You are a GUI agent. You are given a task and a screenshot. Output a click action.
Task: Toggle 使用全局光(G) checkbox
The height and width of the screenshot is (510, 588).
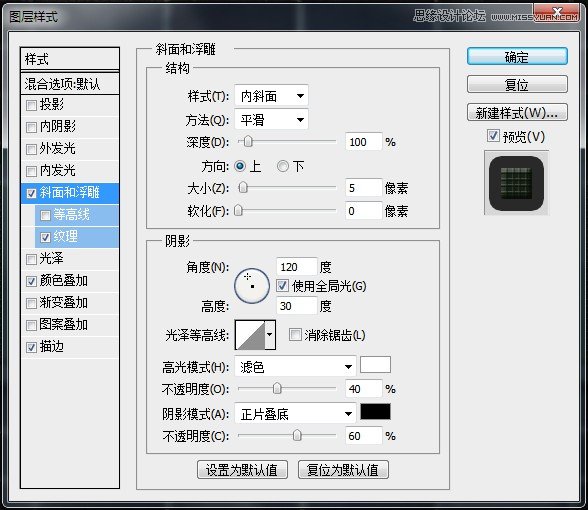[x=282, y=286]
